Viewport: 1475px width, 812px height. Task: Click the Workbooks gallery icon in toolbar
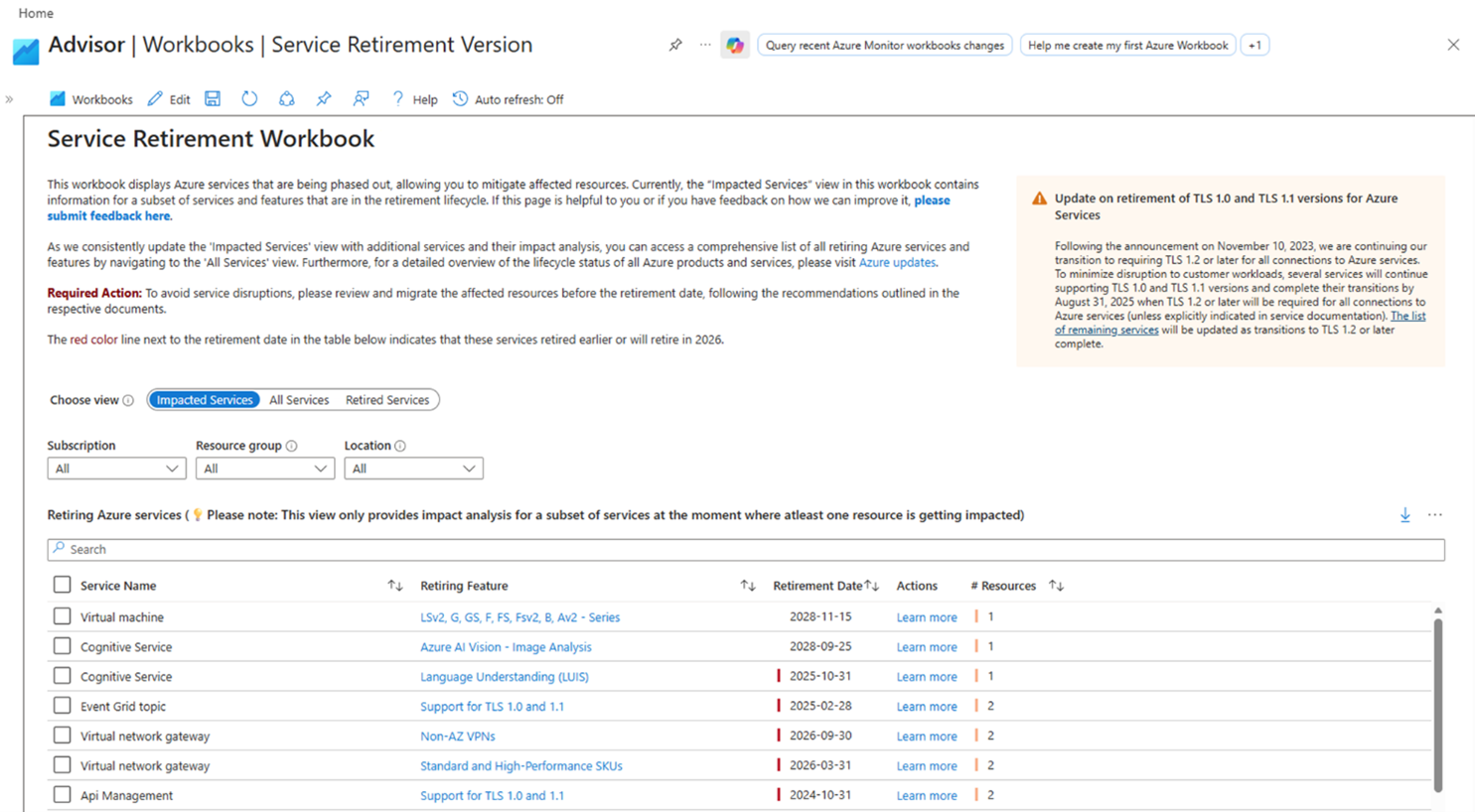pos(58,99)
